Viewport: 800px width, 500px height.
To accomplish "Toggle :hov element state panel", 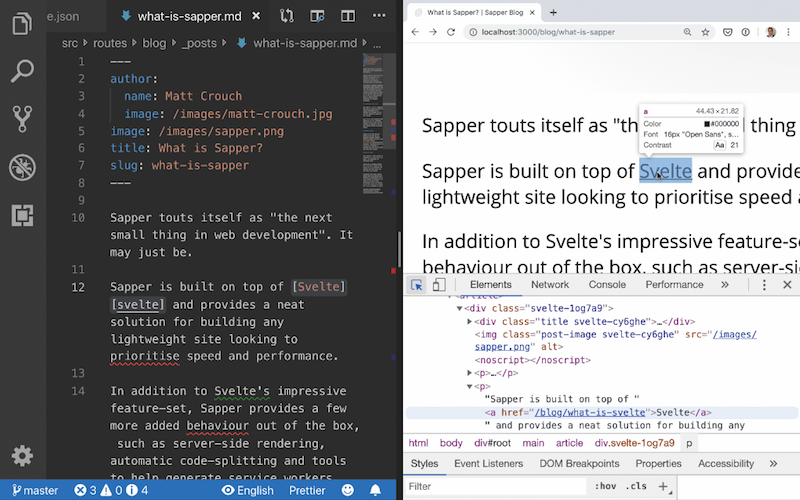I will 605,486.
